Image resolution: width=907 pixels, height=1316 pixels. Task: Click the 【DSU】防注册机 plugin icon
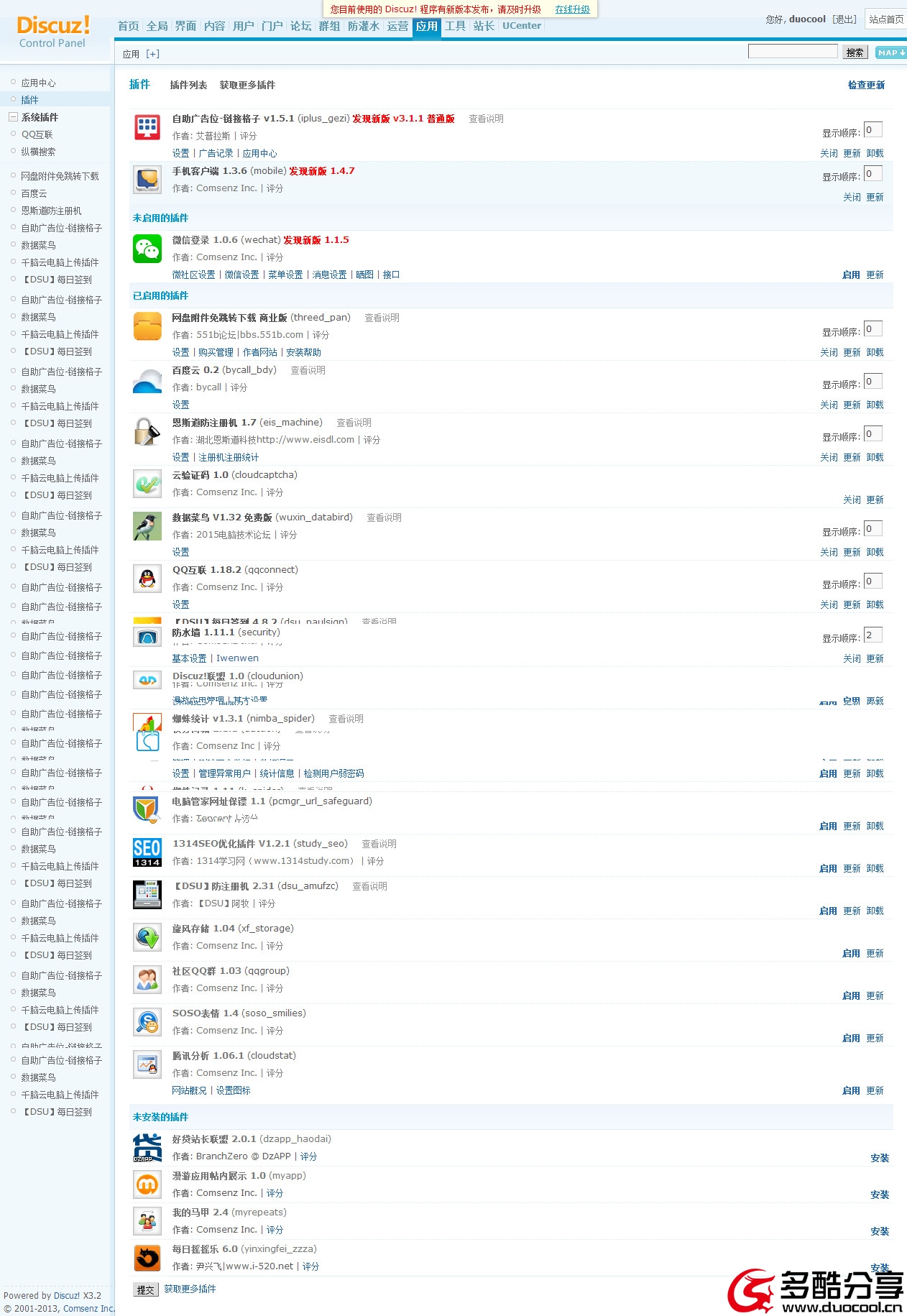[x=147, y=895]
